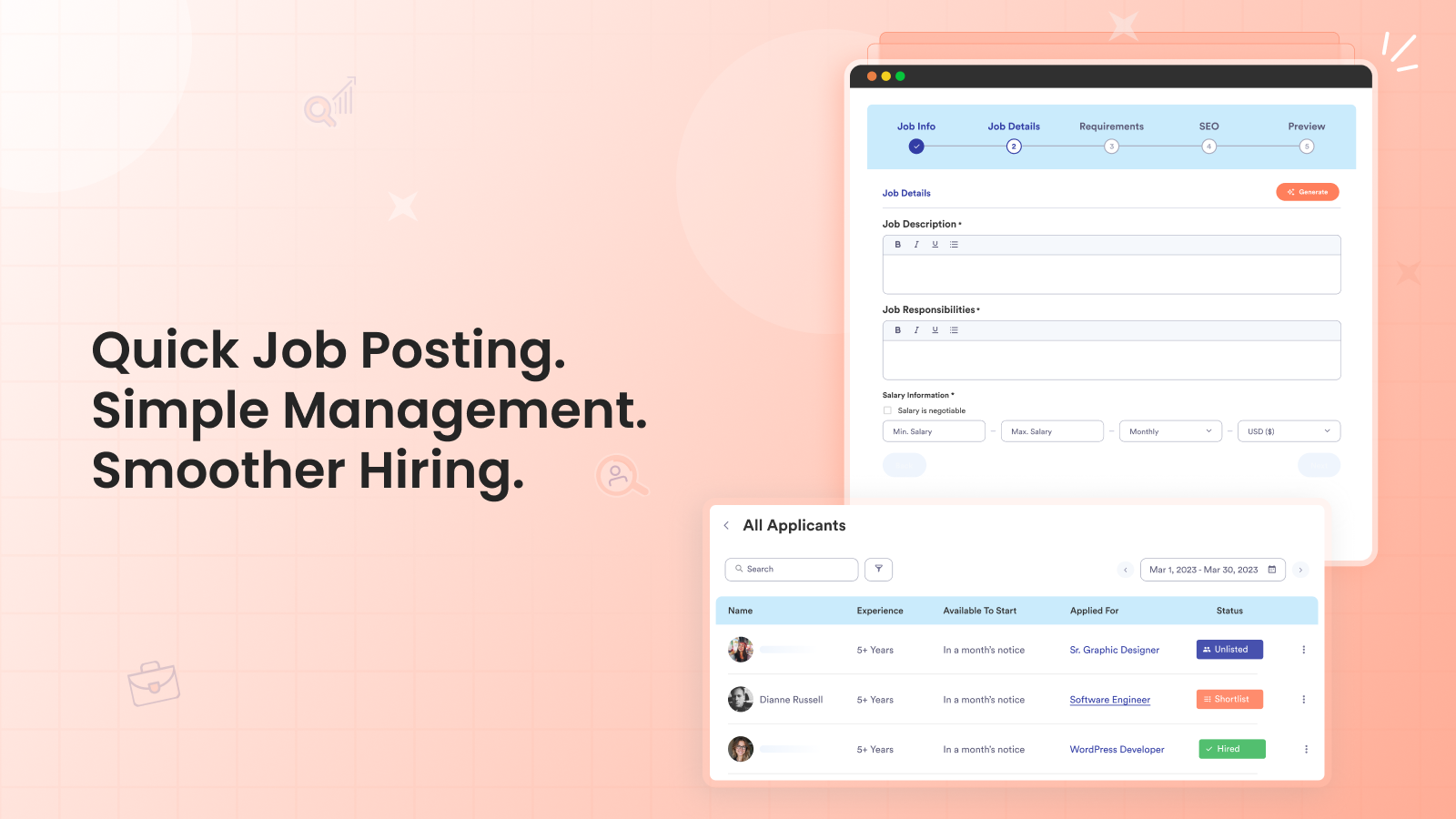Viewport: 1456px width, 819px height.
Task: Click Underline icon in Job Responsibilities toolbar
Action: tap(935, 330)
